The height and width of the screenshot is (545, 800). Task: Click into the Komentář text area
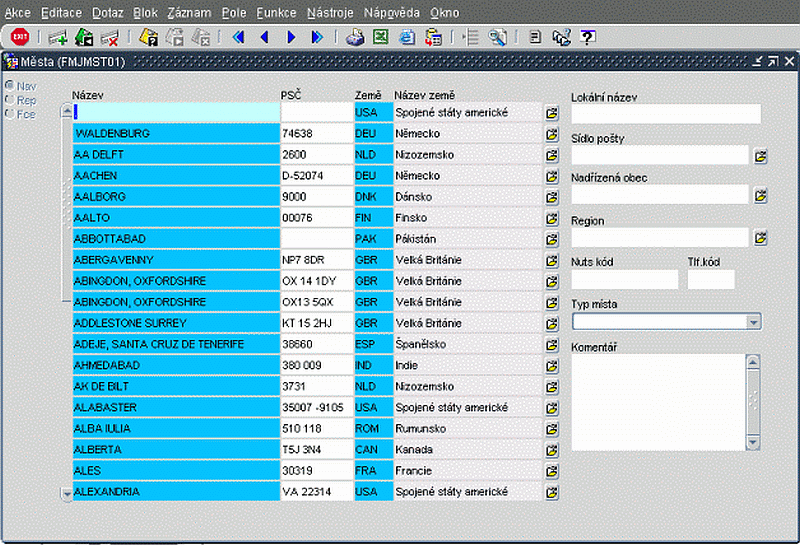[x=658, y=402]
